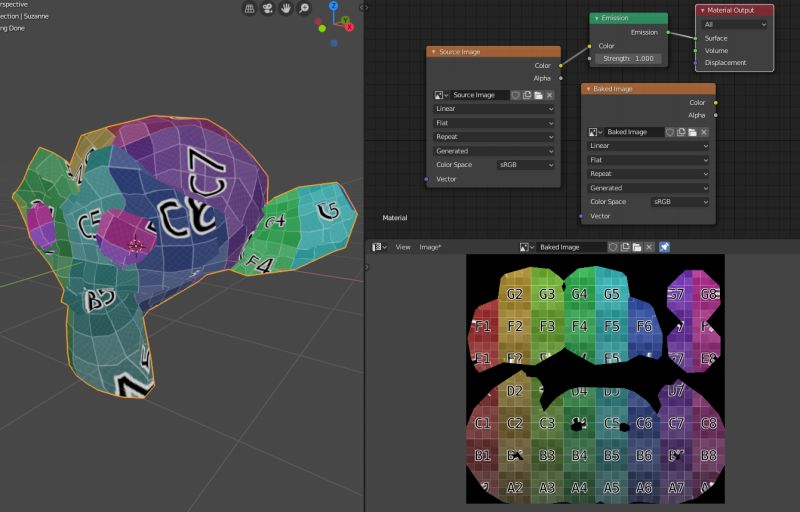Click Material Output Displacement input socket

(695, 63)
